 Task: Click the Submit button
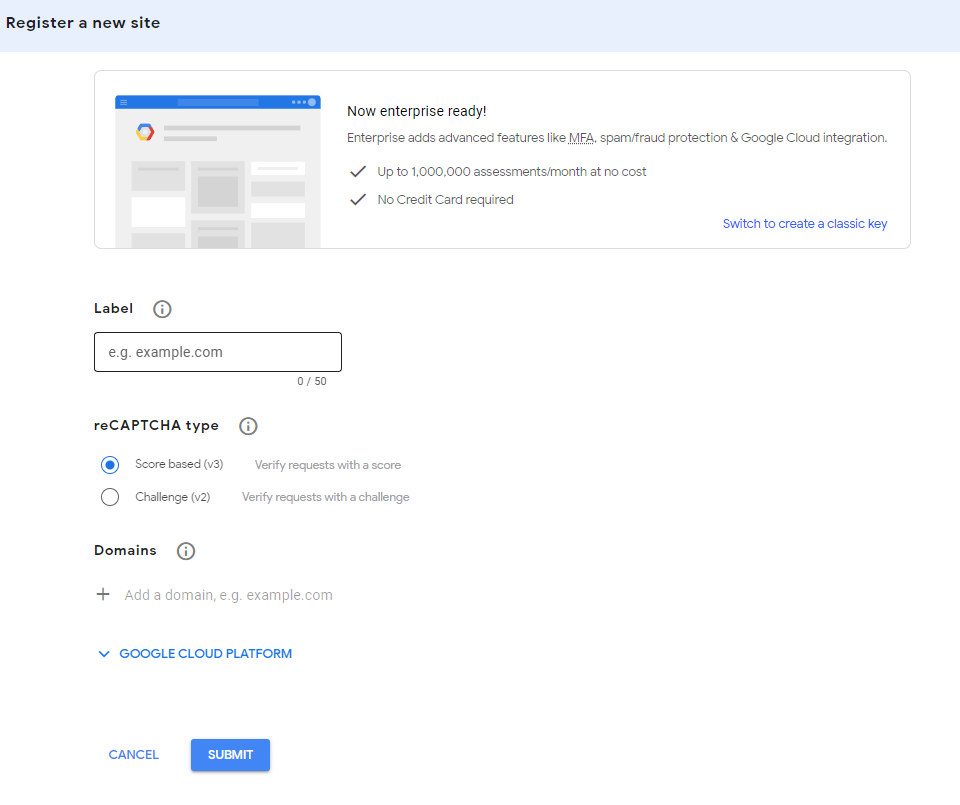[230, 755]
